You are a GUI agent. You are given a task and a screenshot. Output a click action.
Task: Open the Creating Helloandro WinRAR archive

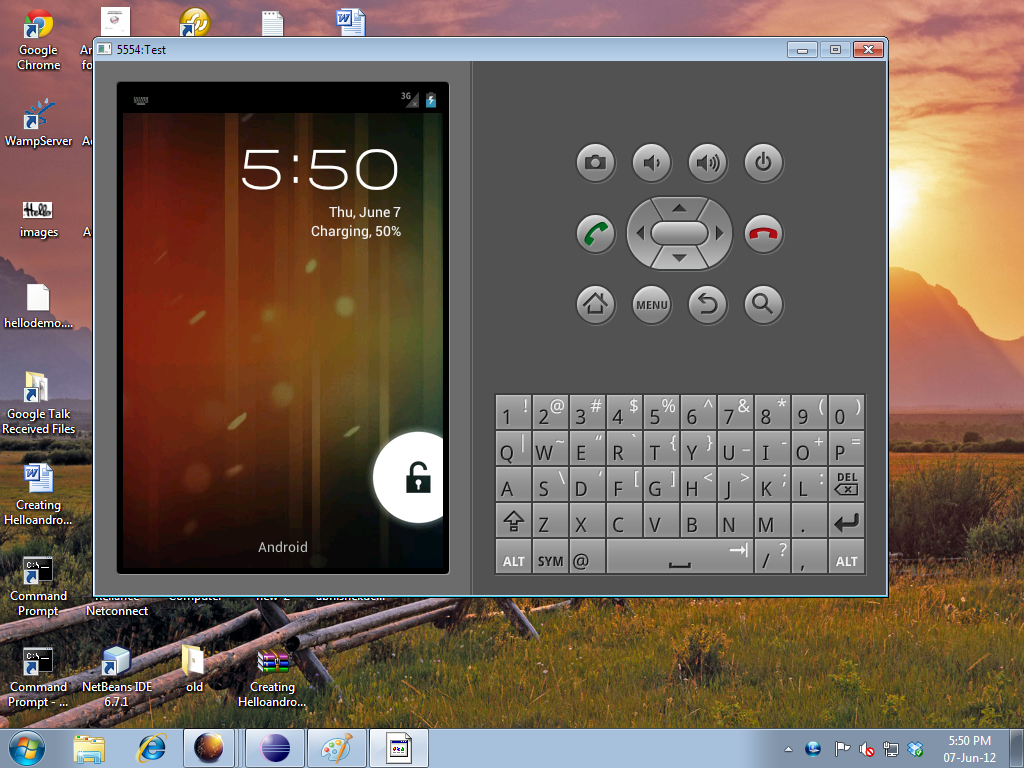click(272, 678)
